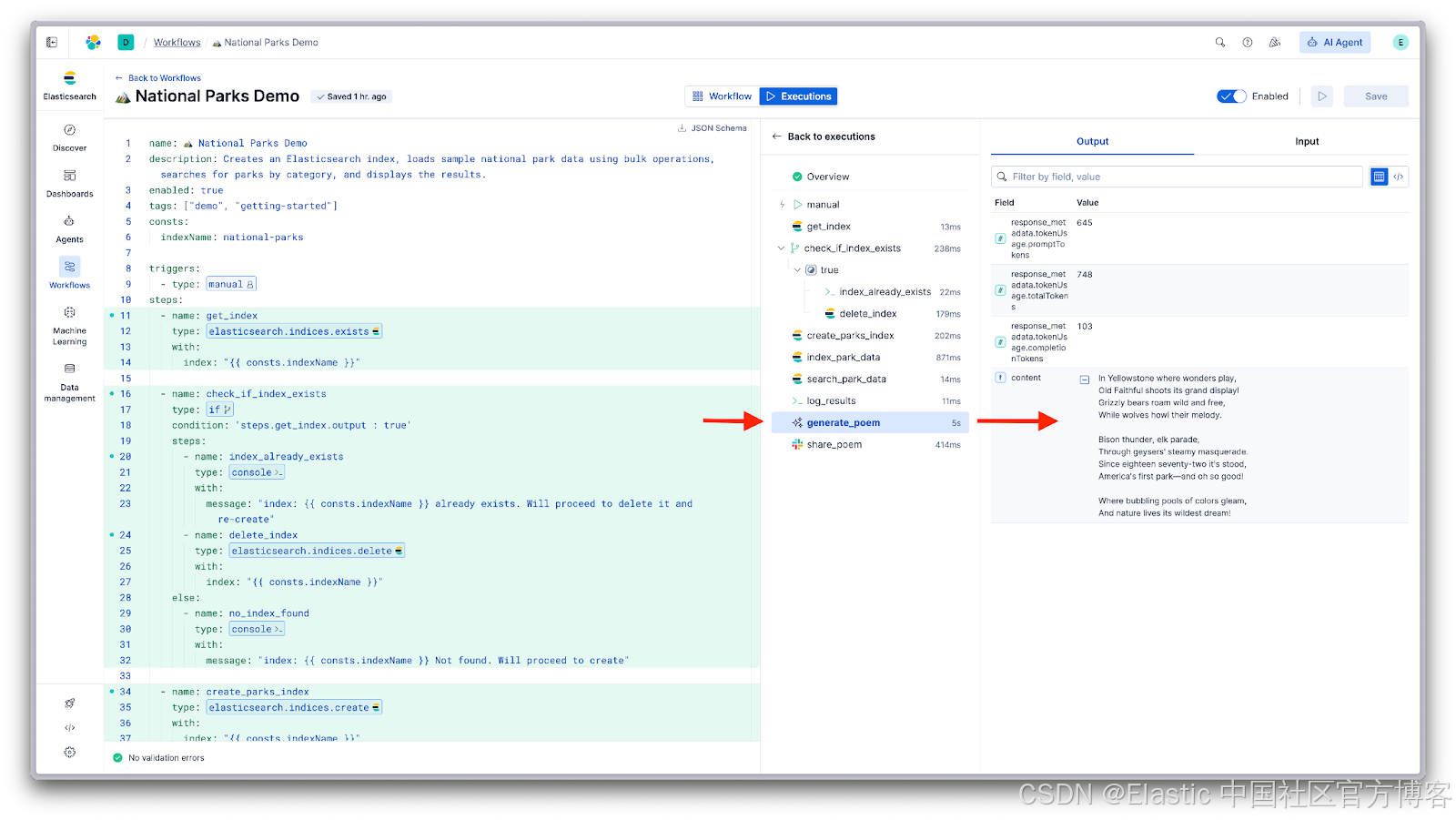Viewport: 1456px width, 820px height.
Task: Open Workflows breadcrumb link
Action: pyautogui.click(x=177, y=43)
